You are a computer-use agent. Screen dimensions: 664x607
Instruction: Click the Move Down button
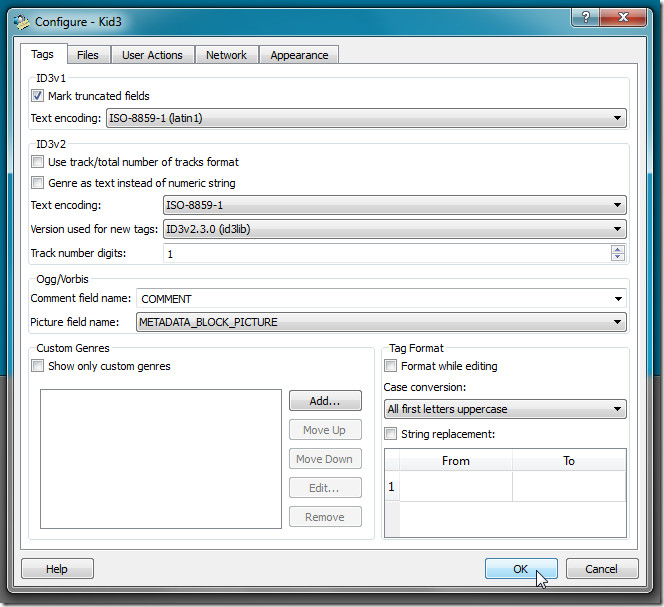click(x=325, y=459)
